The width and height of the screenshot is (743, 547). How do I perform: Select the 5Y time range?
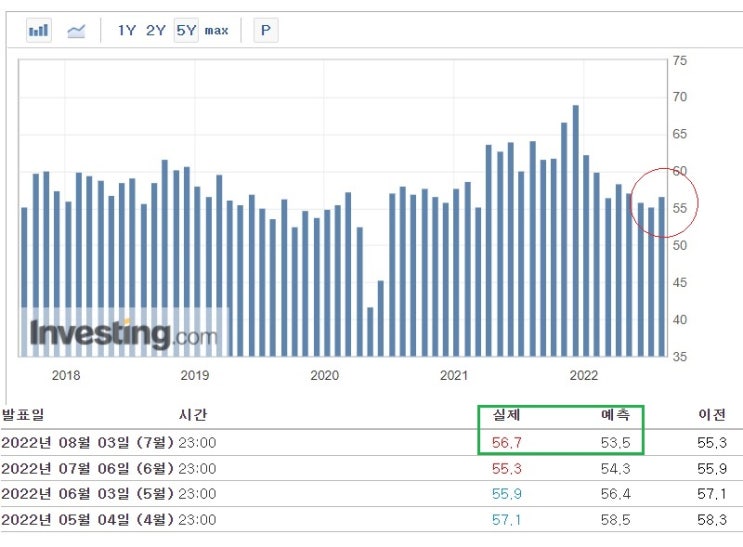click(x=186, y=30)
